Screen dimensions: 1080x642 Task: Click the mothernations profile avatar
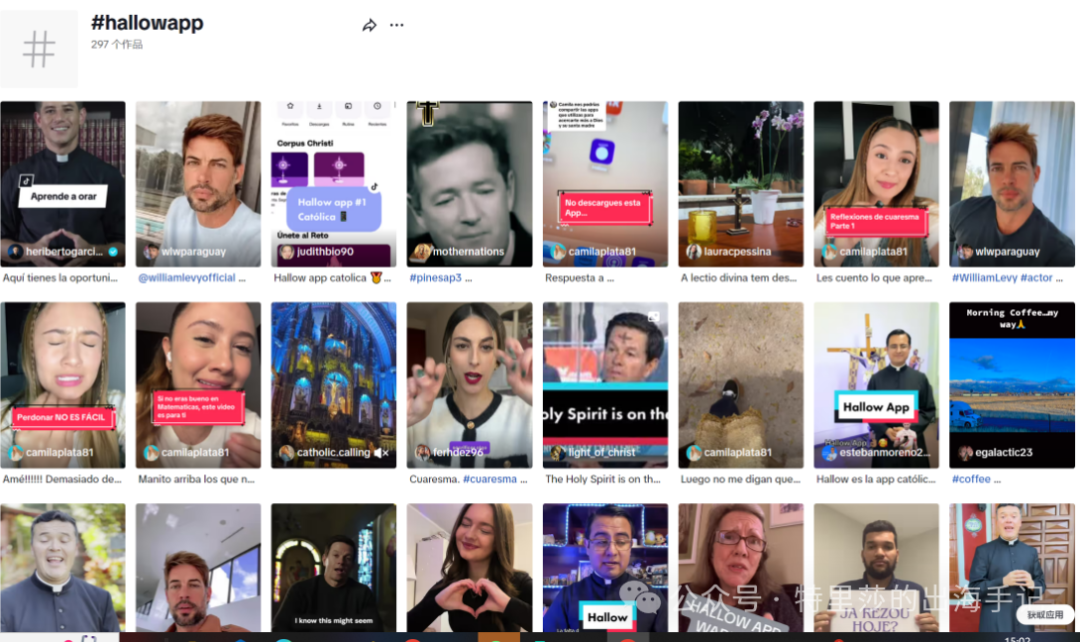point(422,252)
